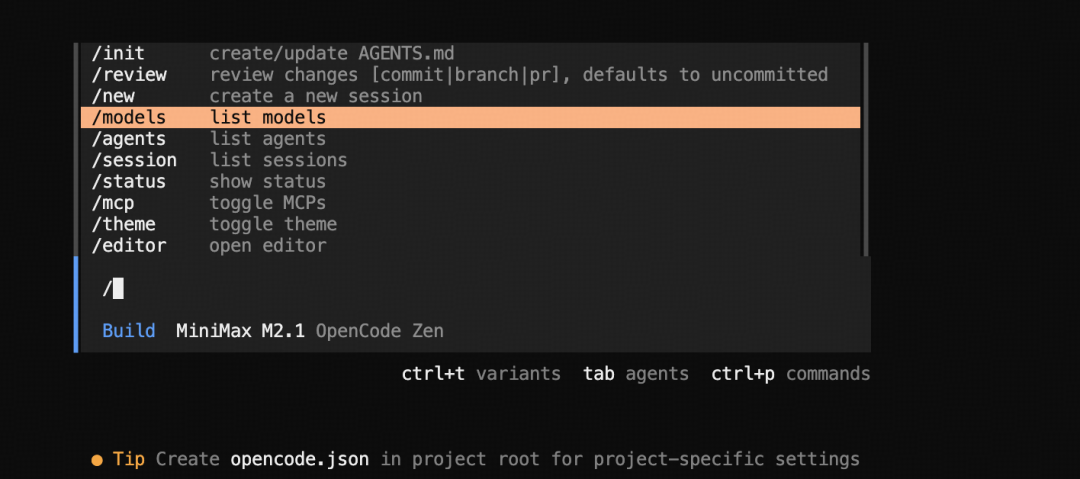The width and height of the screenshot is (1080, 479).
Task: Click the slash command input field
Action: (400, 289)
